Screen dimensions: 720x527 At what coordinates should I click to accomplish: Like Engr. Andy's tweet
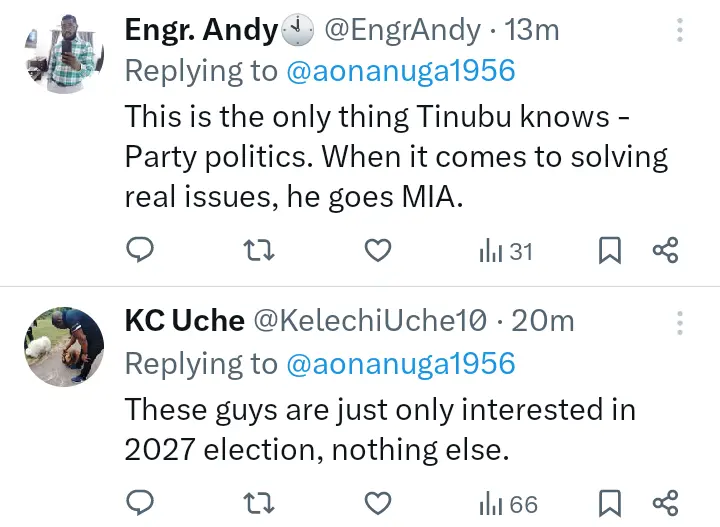[x=377, y=251]
